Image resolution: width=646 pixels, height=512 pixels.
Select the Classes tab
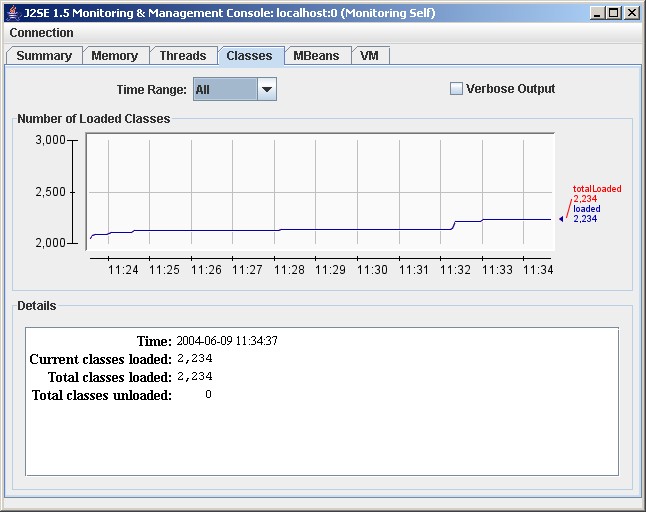click(249, 56)
